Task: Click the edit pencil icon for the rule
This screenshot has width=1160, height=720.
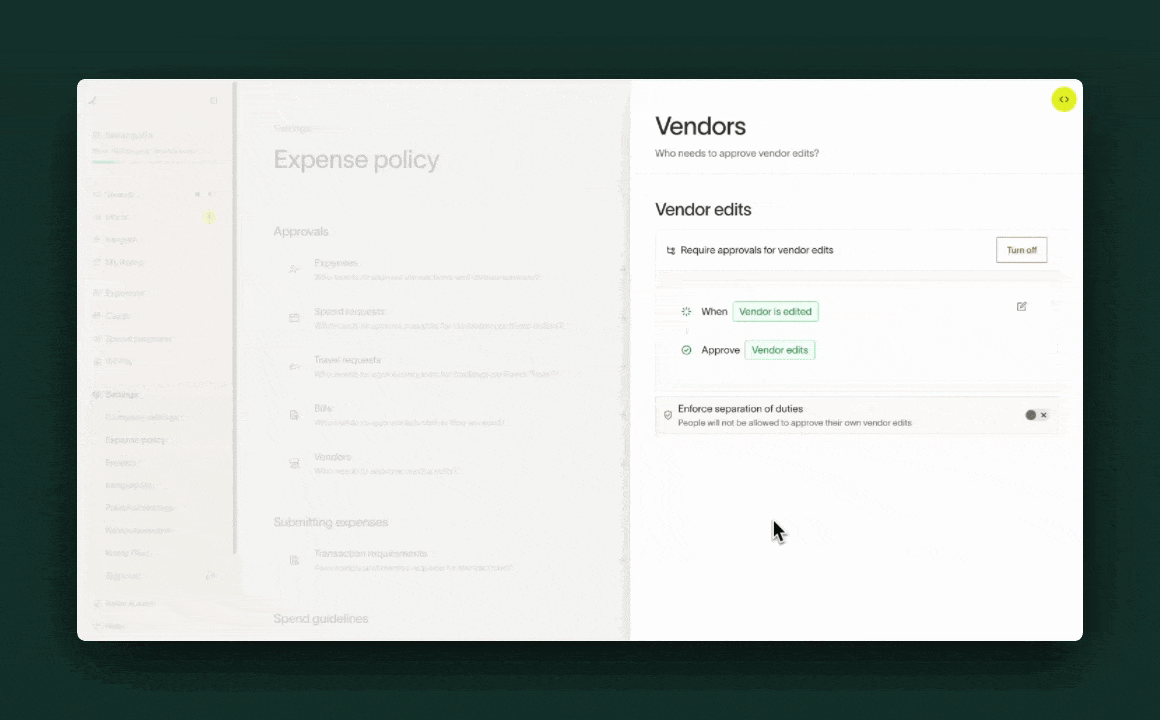Action: click(x=1022, y=306)
